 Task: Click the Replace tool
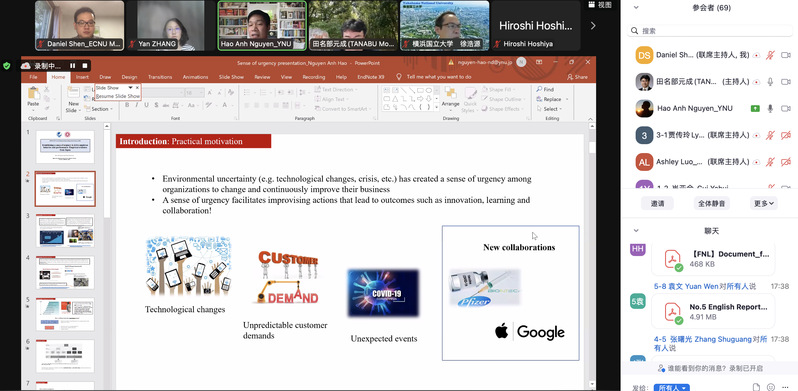tap(552, 99)
